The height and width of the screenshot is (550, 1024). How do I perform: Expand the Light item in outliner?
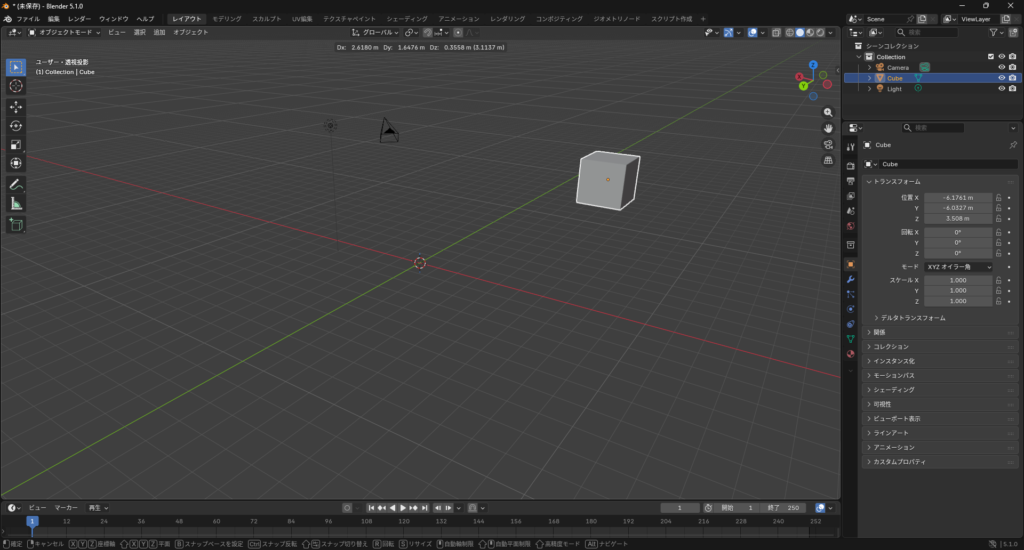click(869, 89)
